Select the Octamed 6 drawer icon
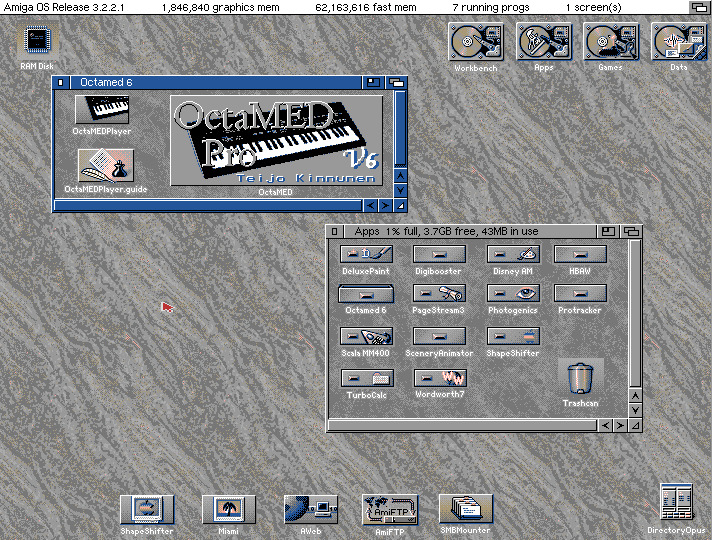This screenshot has width=712, height=540. tap(366, 294)
